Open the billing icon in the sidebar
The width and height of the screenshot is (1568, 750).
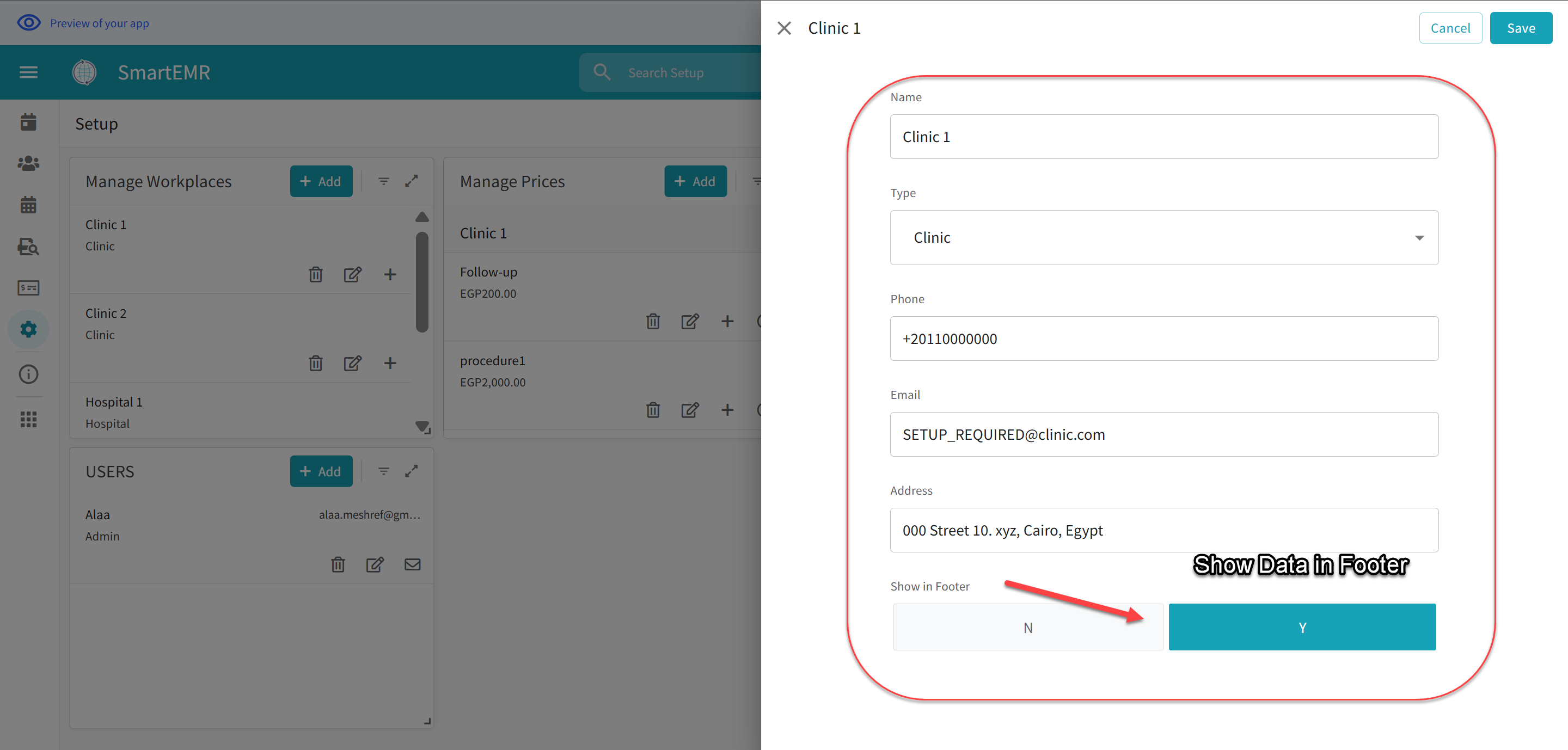pos(29,287)
